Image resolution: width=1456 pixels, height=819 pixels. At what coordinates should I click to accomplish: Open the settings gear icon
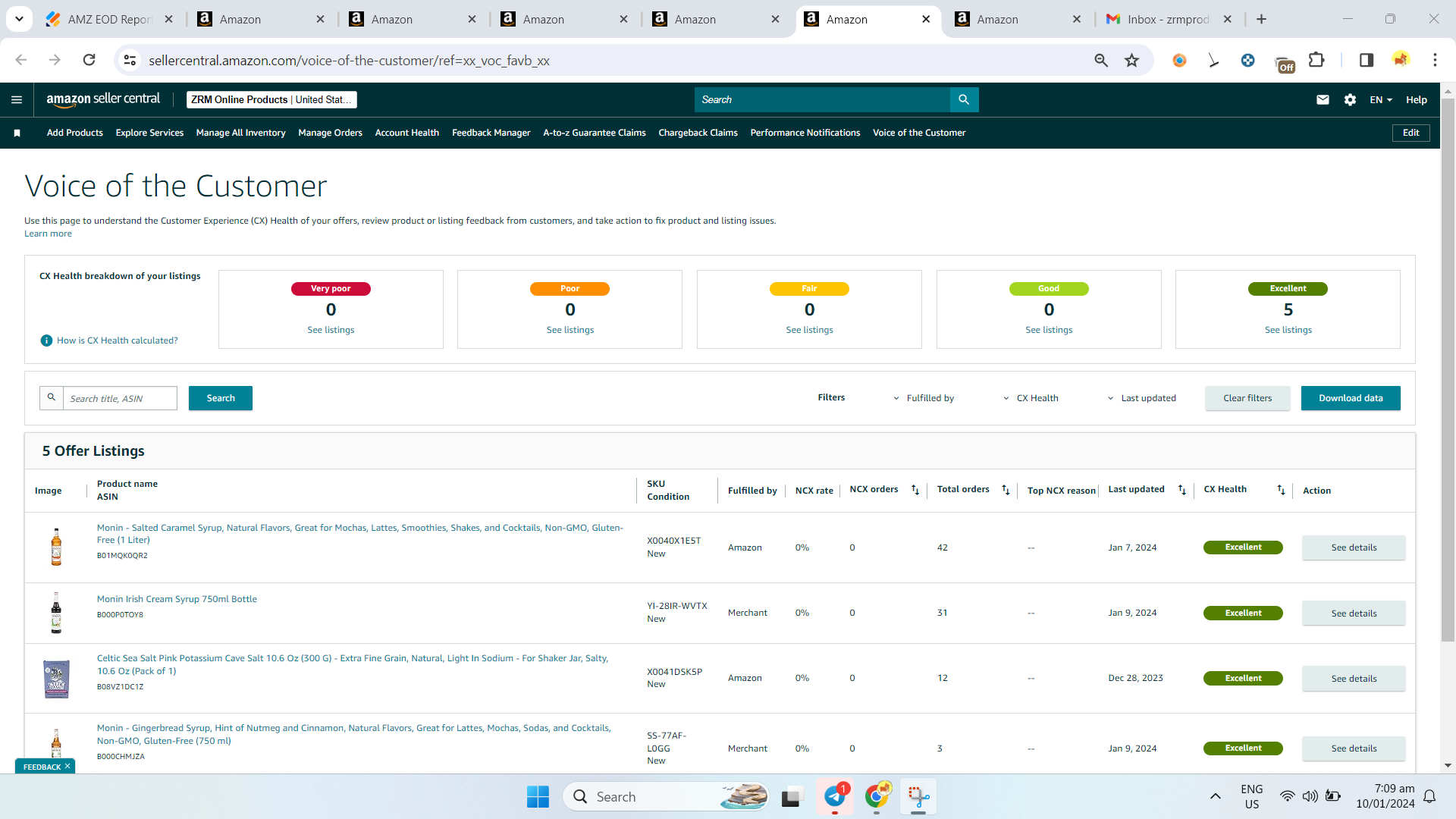(x=1350, y=99)
